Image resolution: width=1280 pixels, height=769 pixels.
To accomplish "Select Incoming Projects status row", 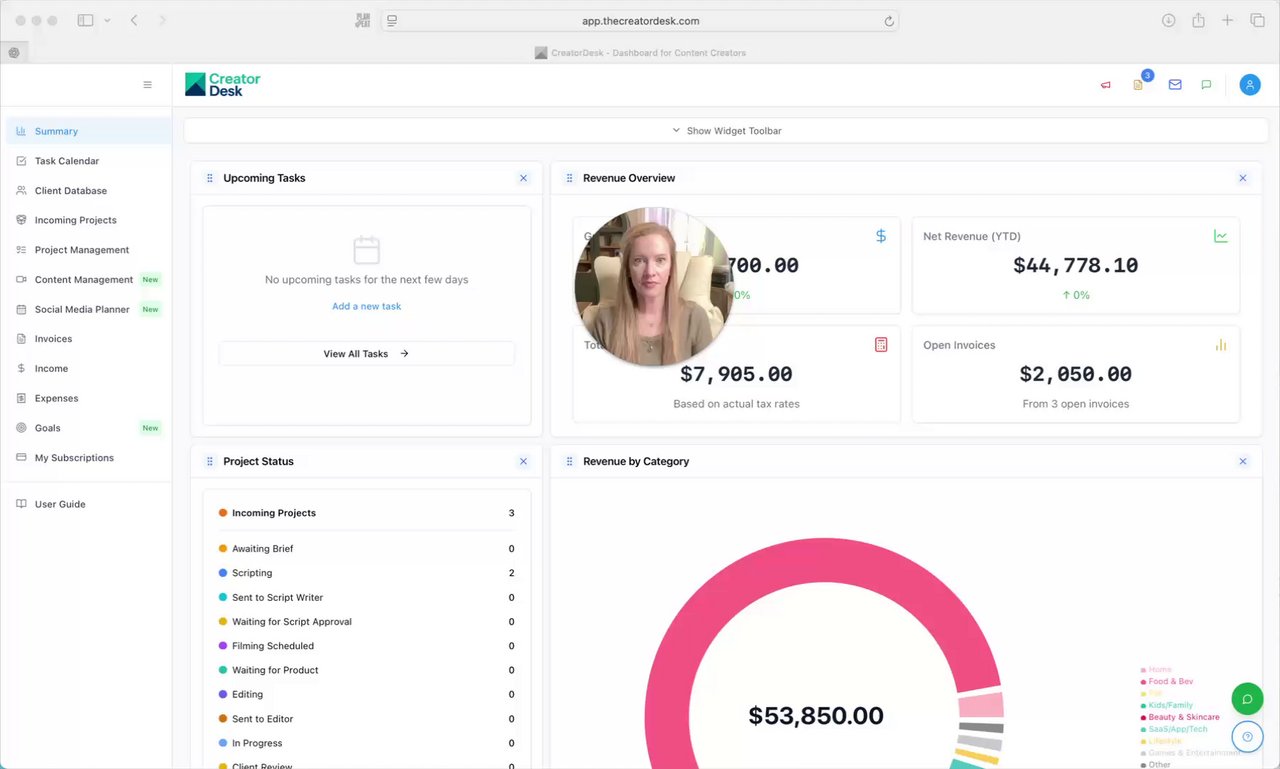I will coord(367,513).
